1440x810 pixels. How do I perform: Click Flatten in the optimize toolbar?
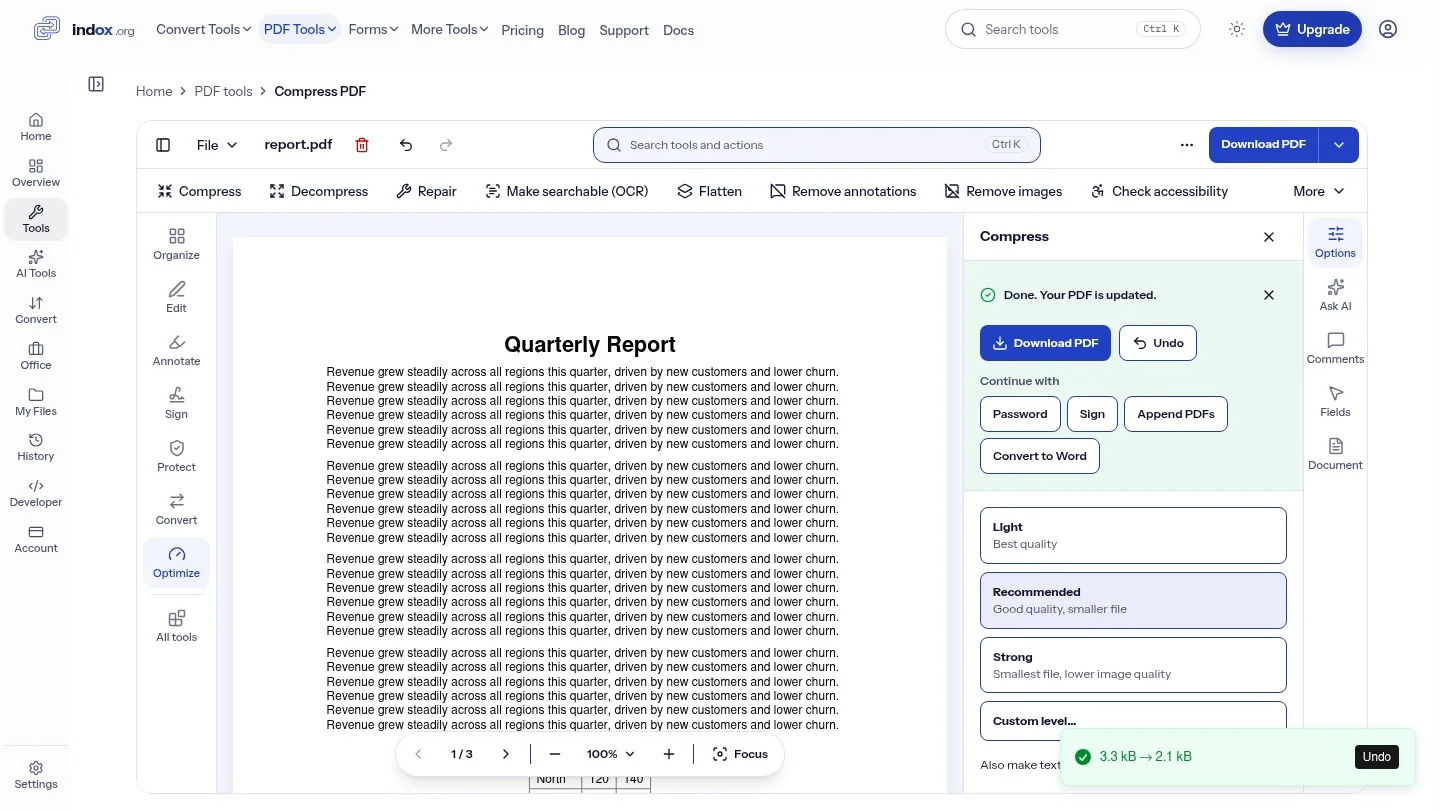coord(709,191)
